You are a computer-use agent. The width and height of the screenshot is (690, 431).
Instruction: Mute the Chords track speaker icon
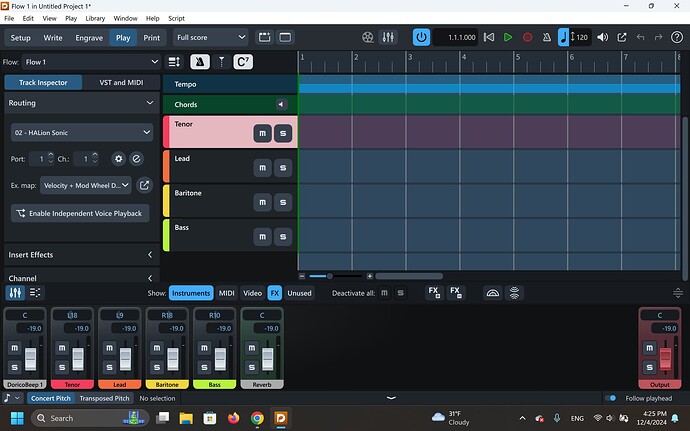281,104
